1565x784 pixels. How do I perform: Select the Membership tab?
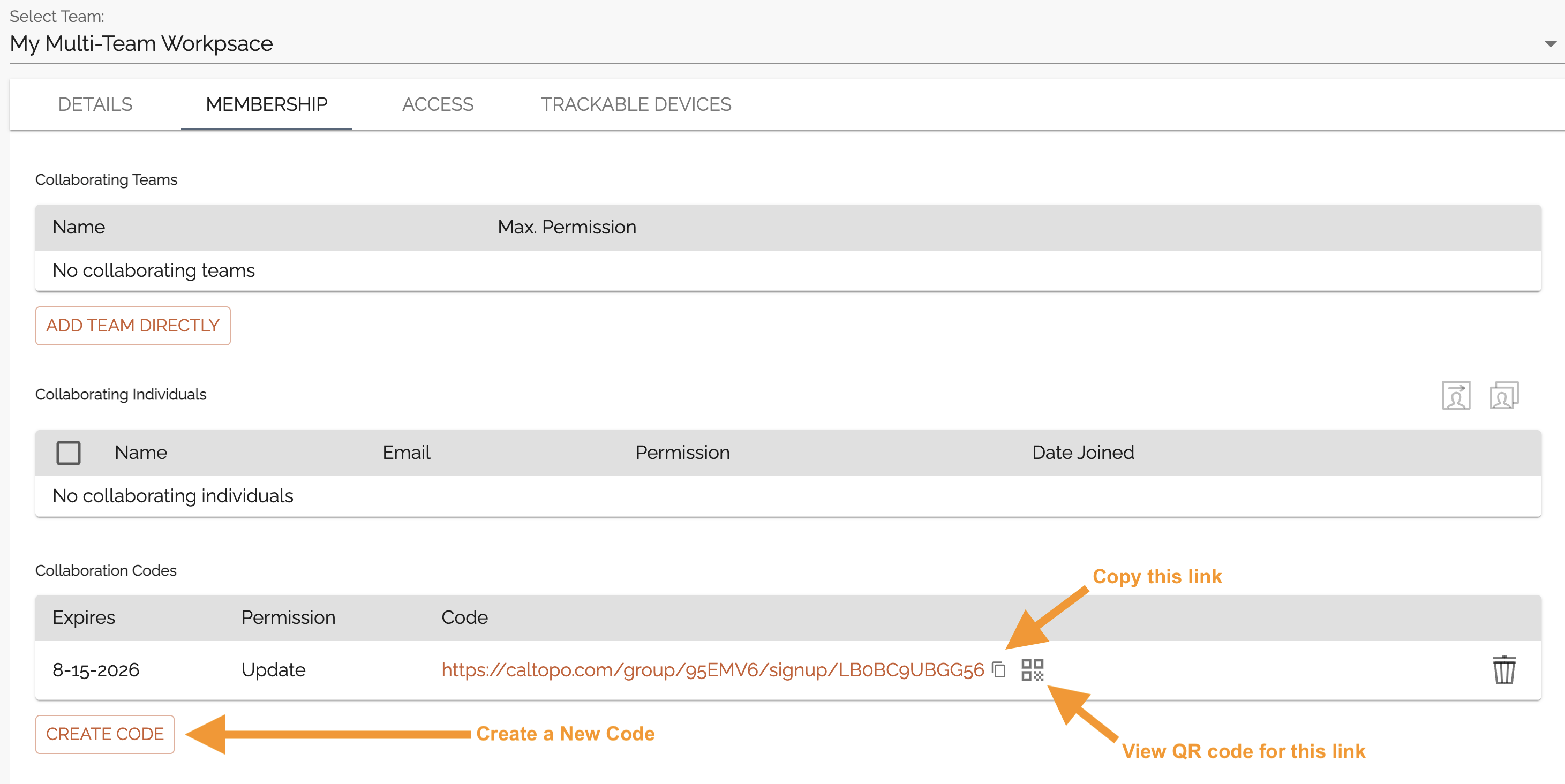click(267, 104)
